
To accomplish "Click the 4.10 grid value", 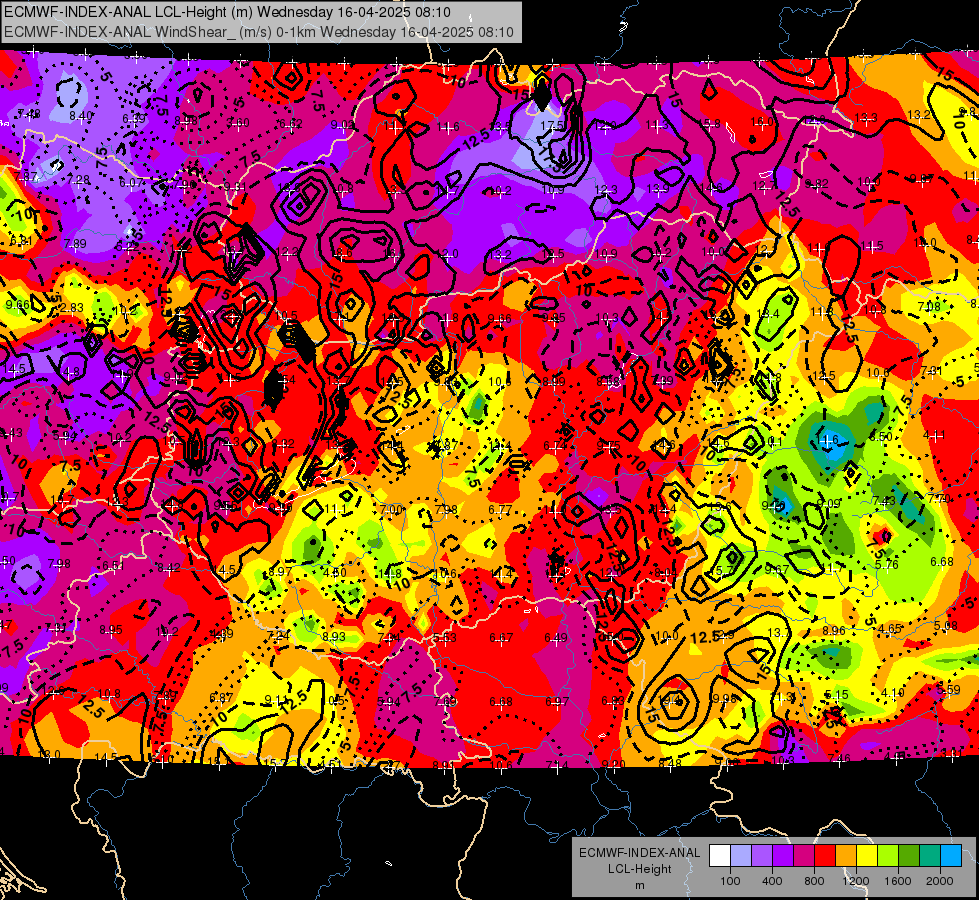I will coord(892,692).
